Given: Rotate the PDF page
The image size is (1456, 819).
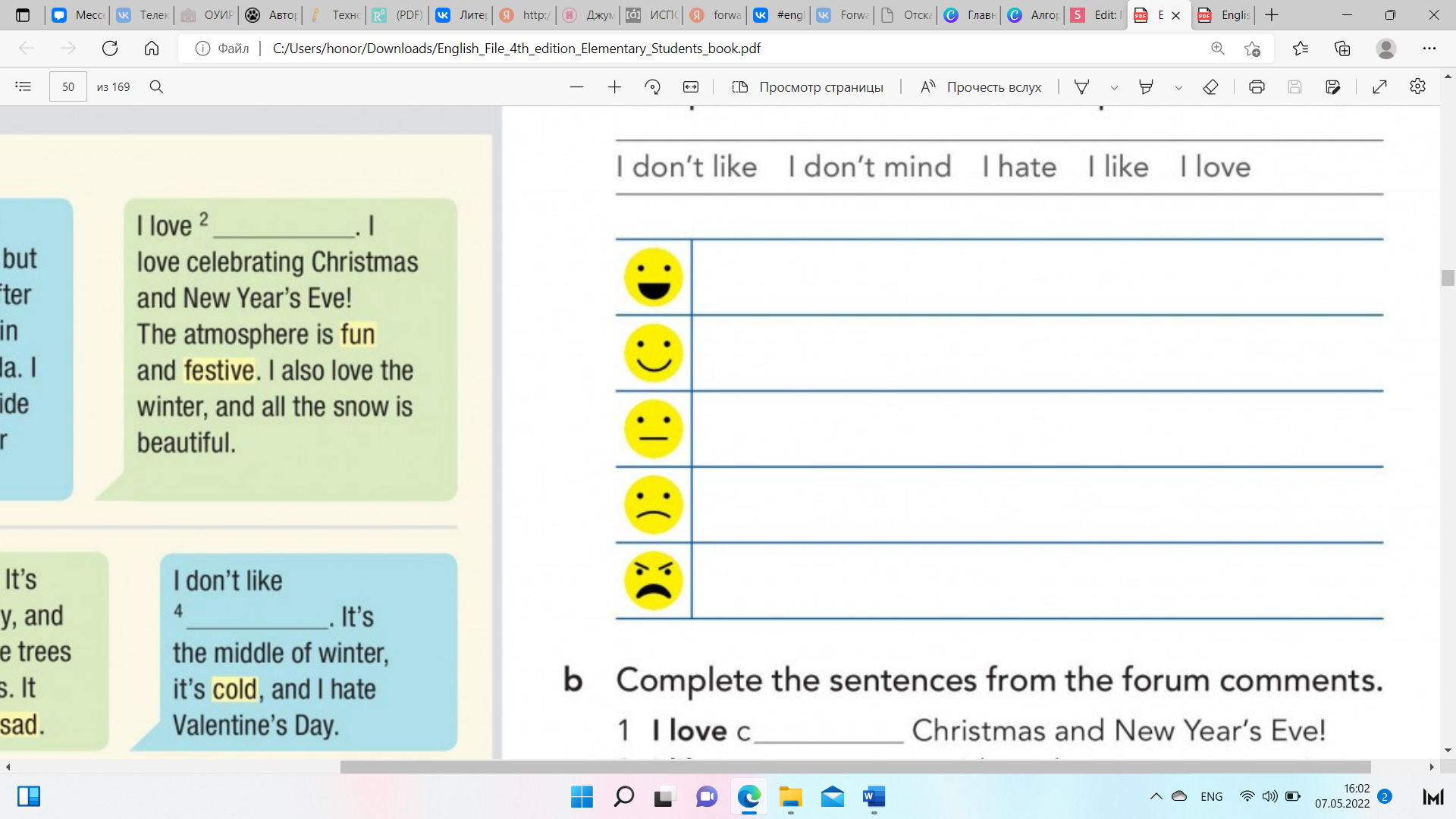Looking at the screenshot, I should click(x=652, y=86).
